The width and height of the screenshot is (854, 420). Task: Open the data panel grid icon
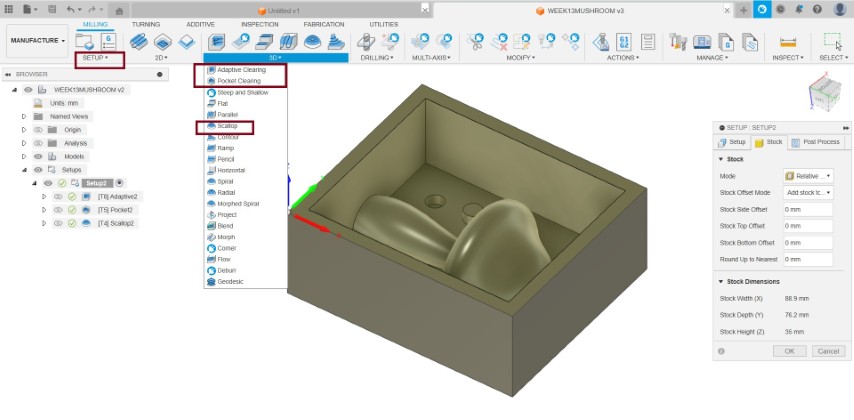coord(9,9)
